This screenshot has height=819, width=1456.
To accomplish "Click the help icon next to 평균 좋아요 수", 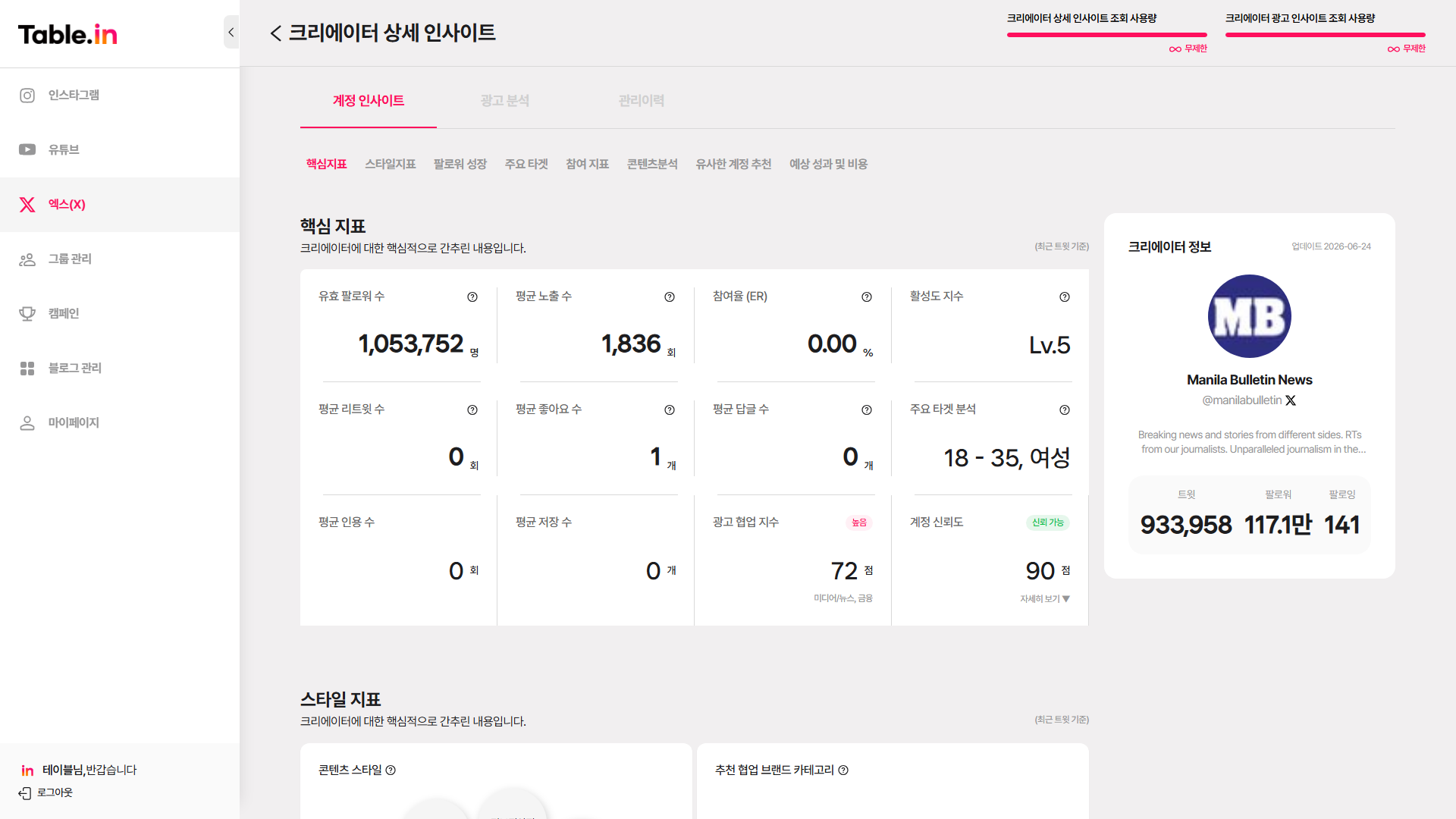I will [670, 410].
